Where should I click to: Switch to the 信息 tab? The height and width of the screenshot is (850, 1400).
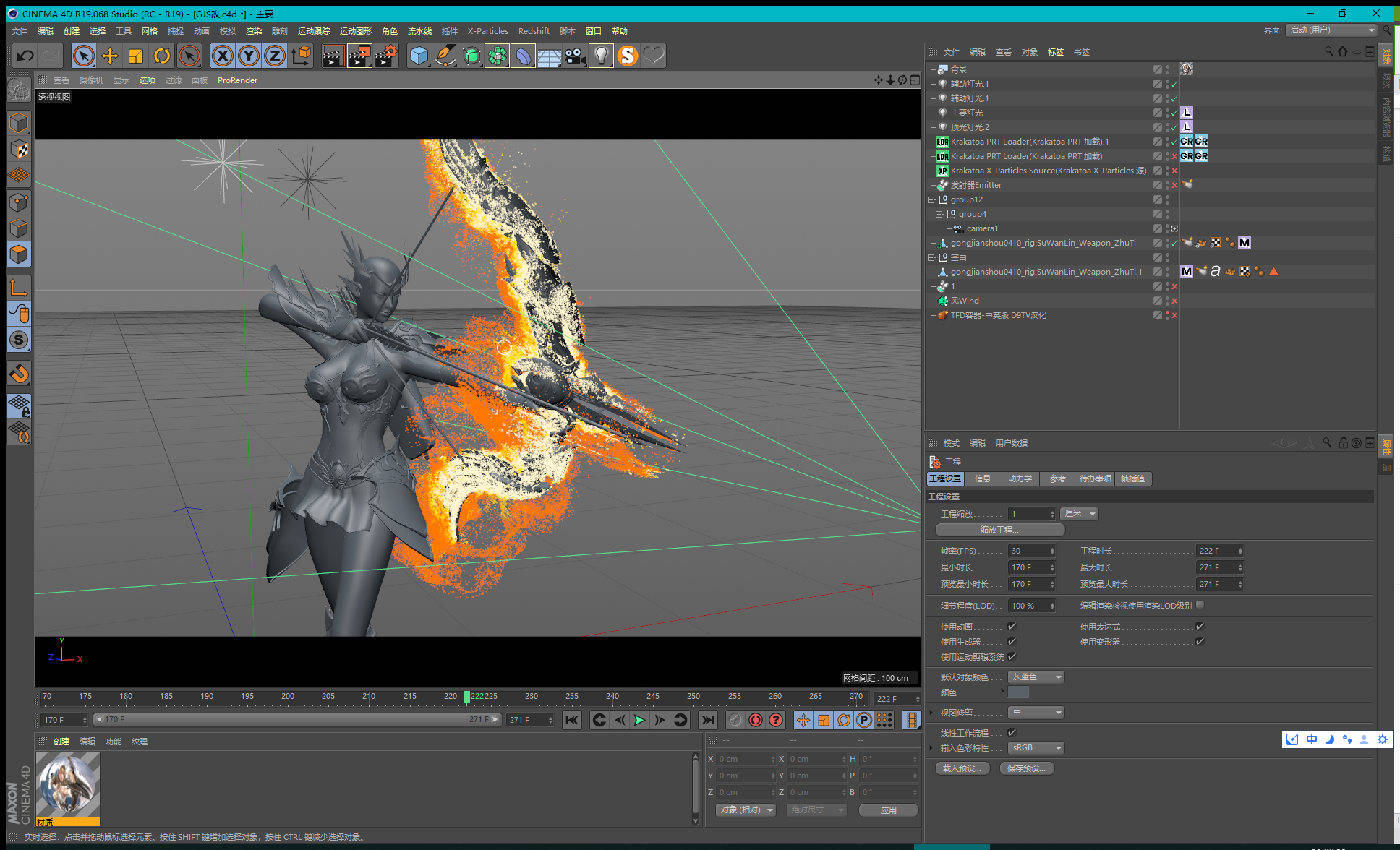[x=983, y=479]
